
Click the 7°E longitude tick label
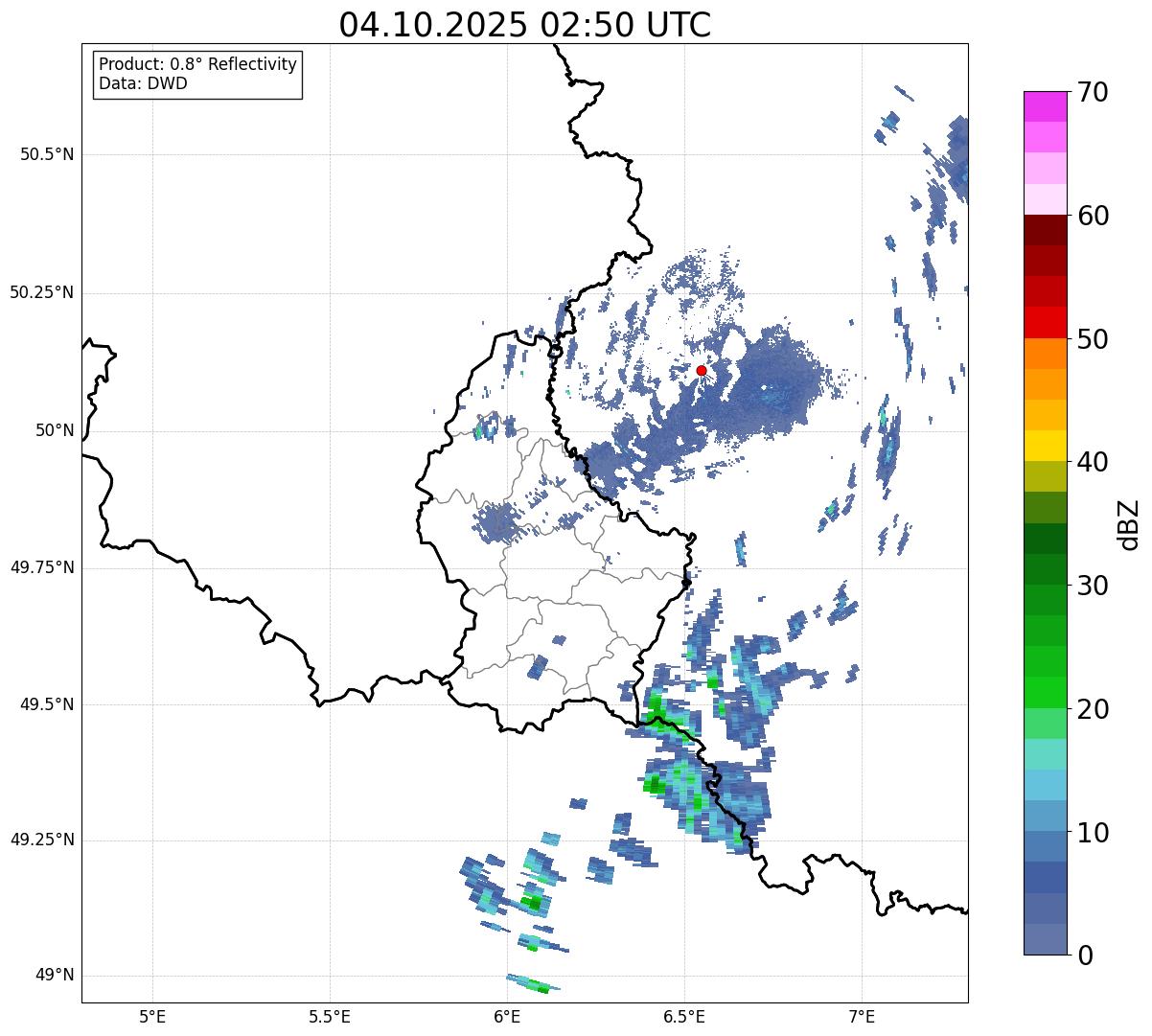[862, 1016]
